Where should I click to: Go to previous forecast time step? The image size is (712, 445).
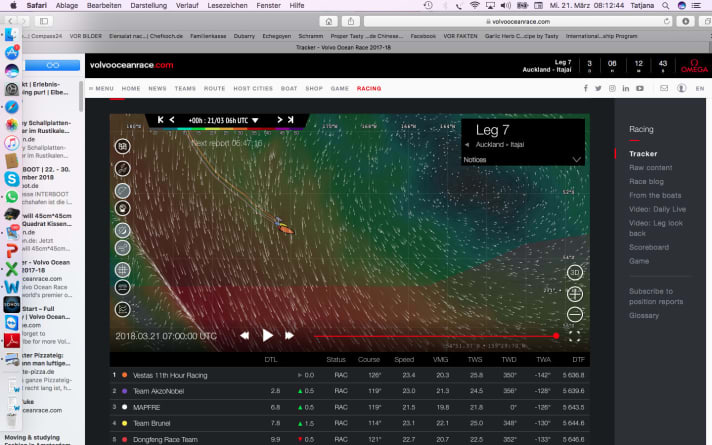tap(172, 120)
